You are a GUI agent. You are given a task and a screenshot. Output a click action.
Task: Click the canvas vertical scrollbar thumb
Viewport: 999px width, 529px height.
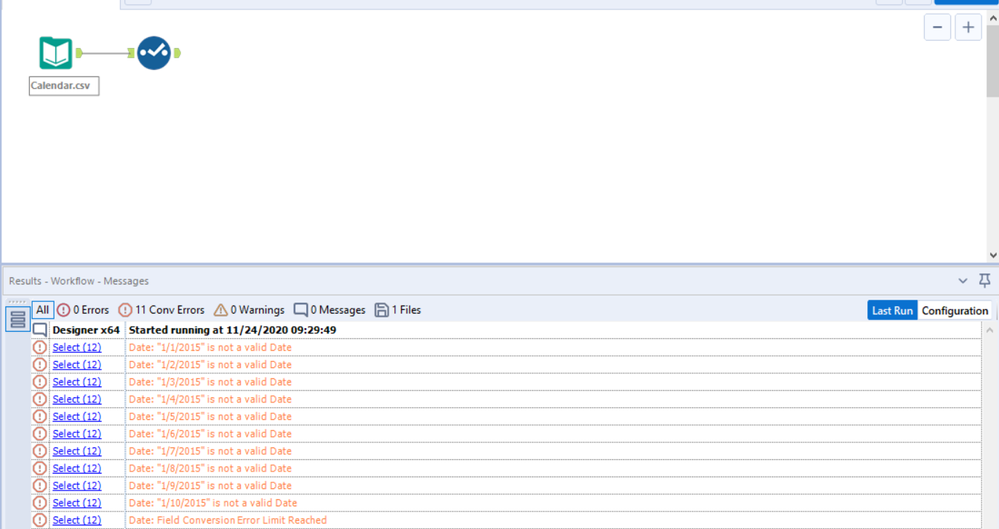pyautogui.click(x=993, y=62)
